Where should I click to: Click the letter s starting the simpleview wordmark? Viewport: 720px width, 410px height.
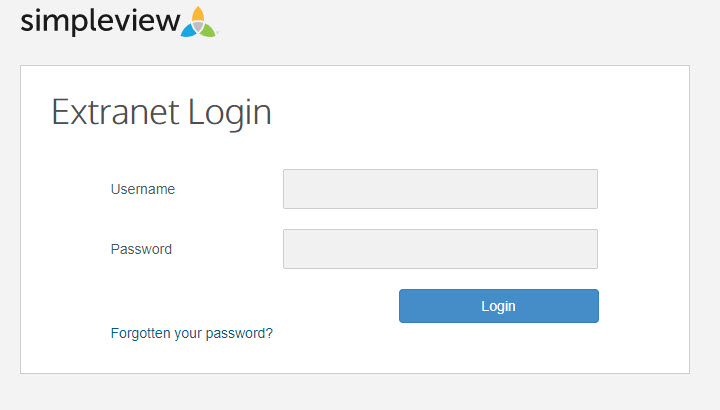click(x=27, y=23)
